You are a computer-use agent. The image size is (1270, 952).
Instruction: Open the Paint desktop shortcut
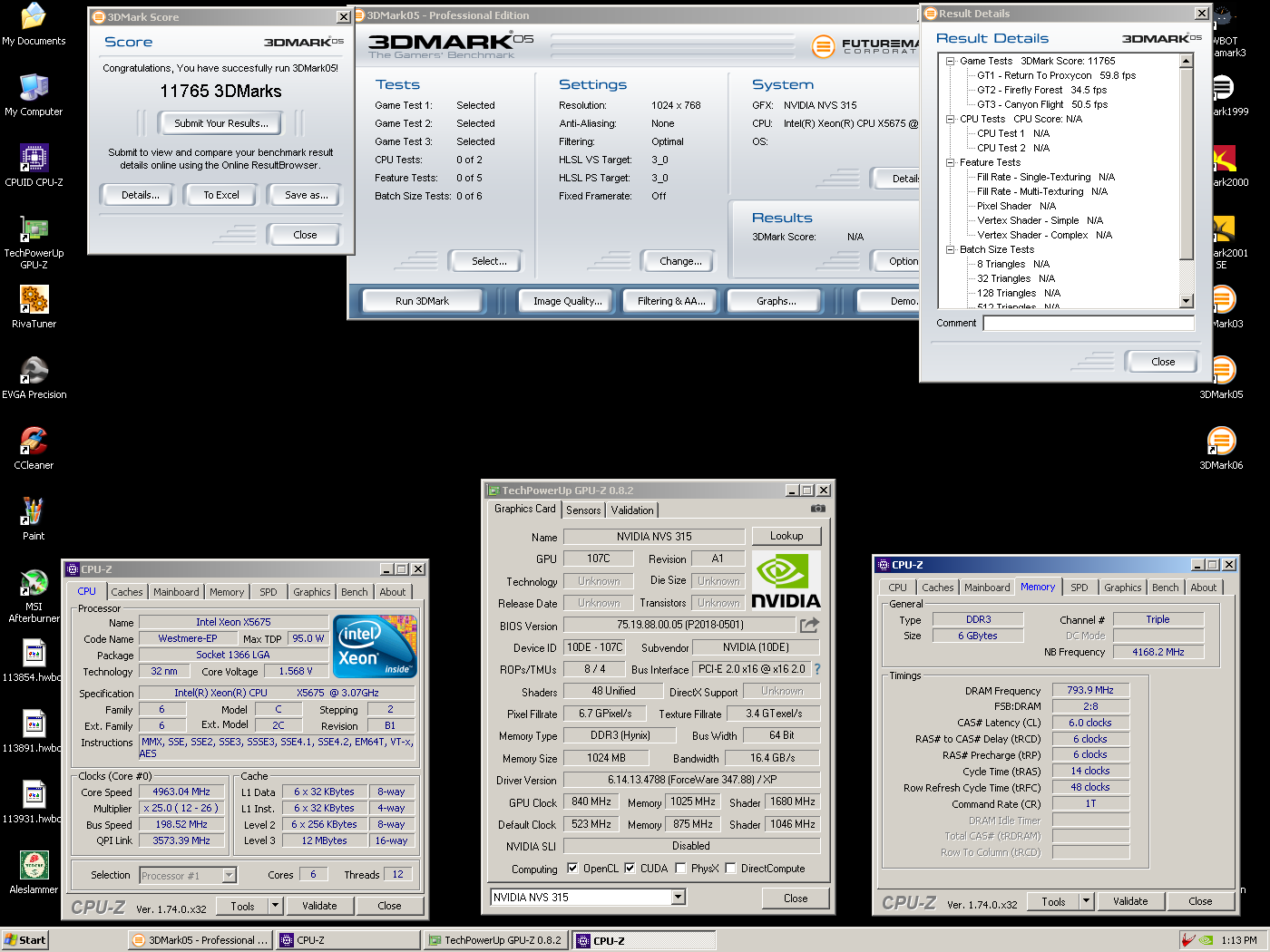pyautogui.click(x=34, y=520)
